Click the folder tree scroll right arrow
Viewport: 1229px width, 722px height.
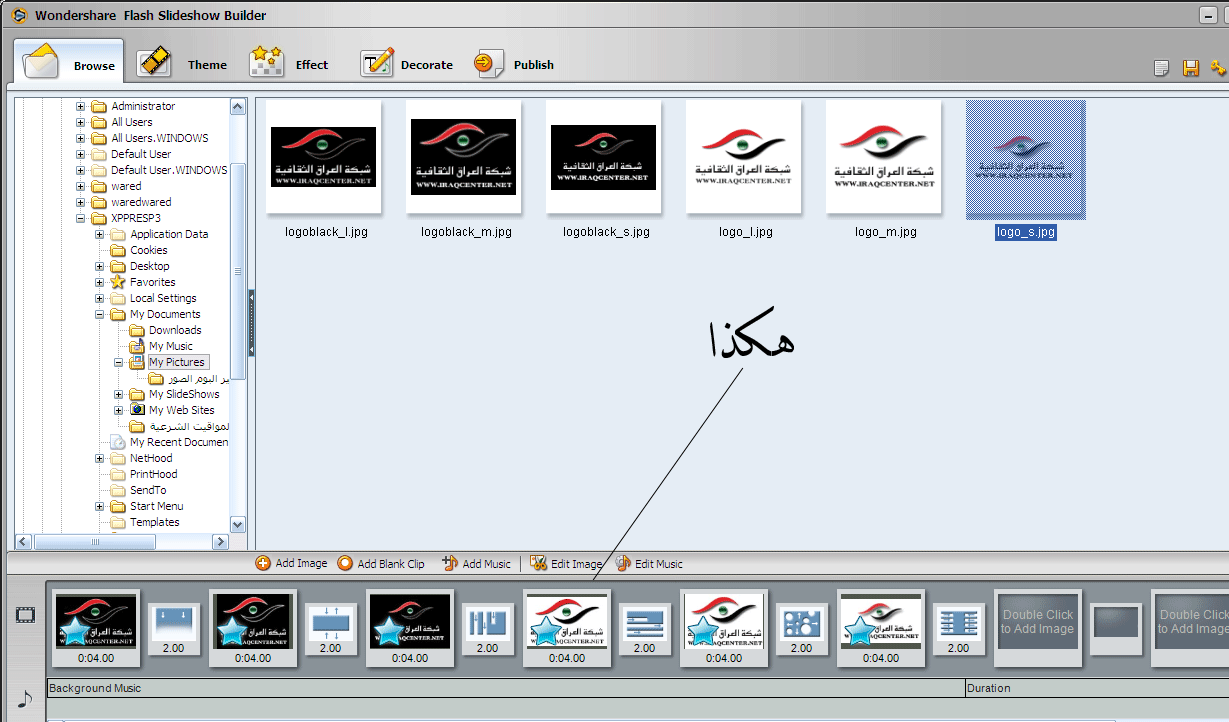pos(221,541)
